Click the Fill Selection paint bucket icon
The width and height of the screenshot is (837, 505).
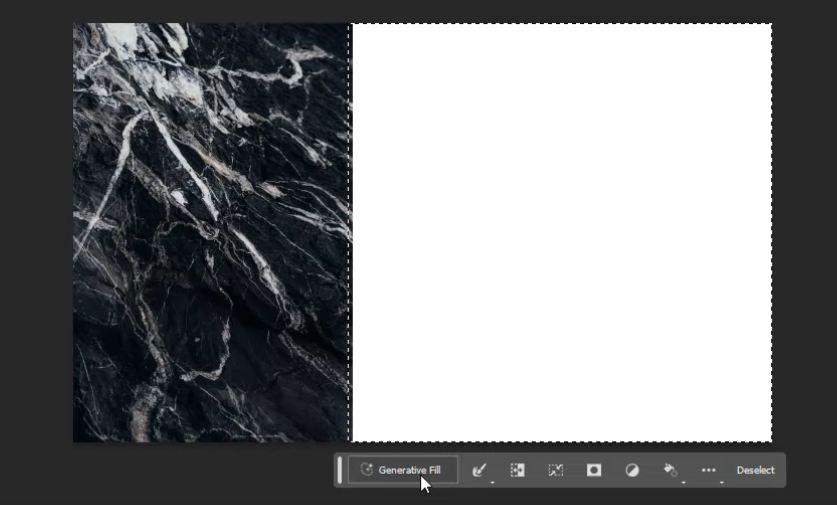670,470
